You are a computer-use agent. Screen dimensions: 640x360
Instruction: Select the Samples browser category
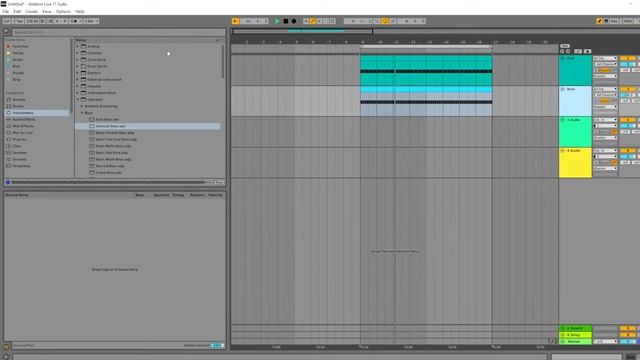pyautogui.click(x=19, y=153)
